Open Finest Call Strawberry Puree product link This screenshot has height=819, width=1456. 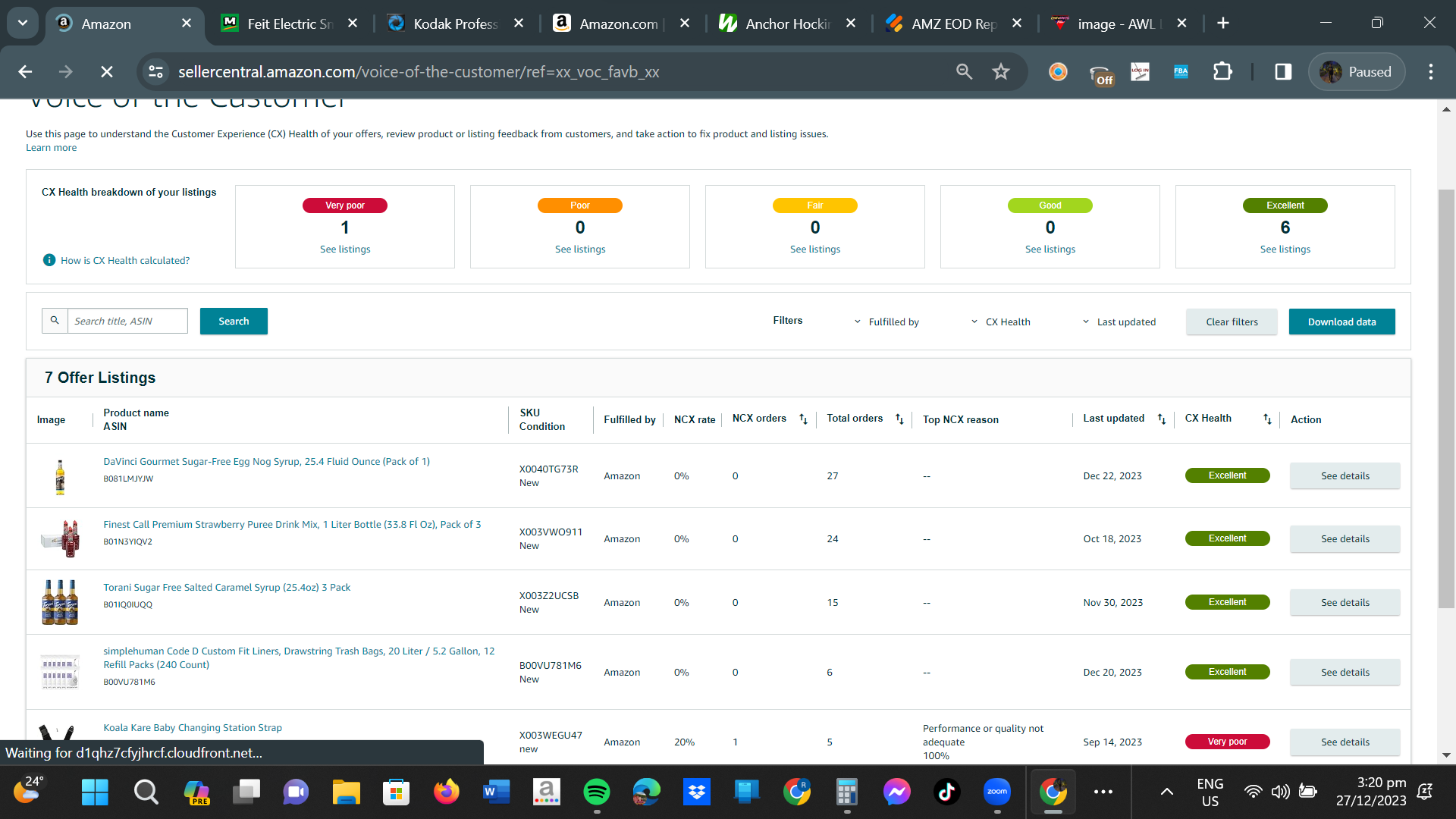[x=292, y=525]
